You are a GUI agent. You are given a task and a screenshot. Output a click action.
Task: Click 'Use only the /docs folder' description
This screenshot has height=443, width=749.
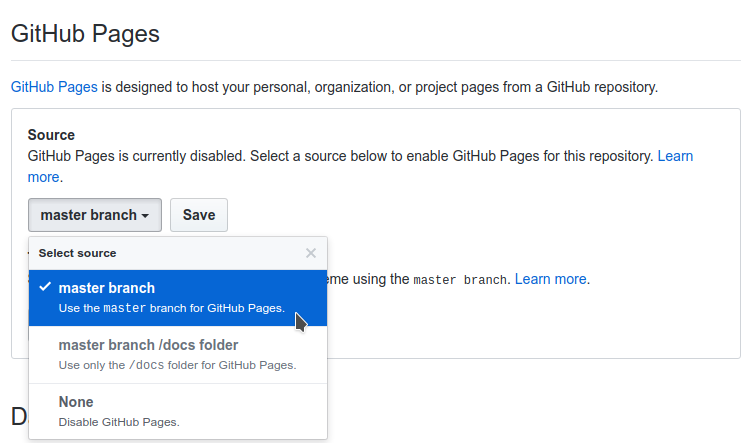click(x=177, y=365)
